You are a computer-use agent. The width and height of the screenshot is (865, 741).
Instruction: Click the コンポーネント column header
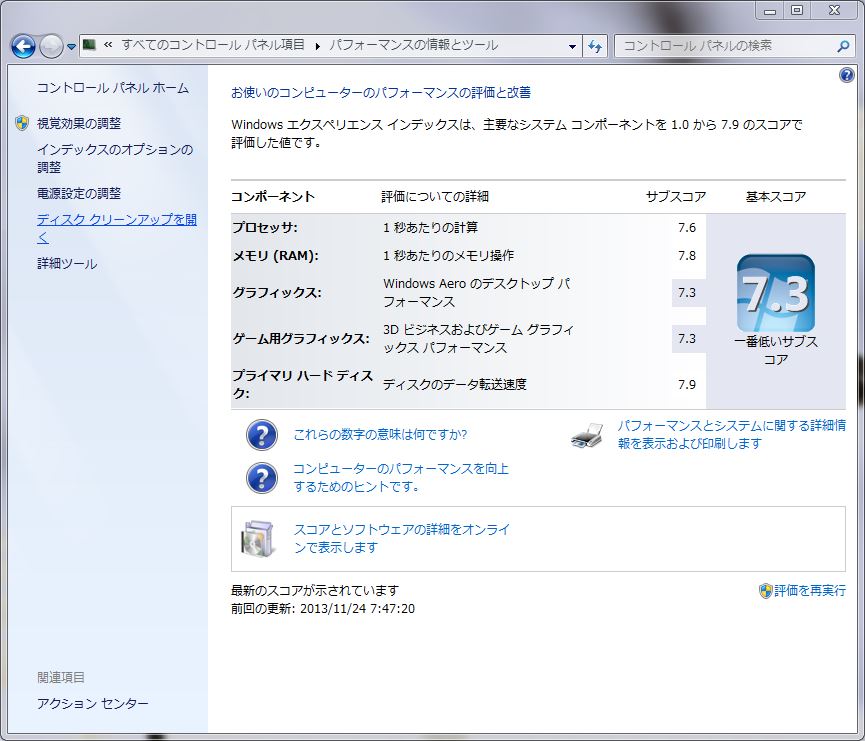pyautogui.click(x=273, y=196)
